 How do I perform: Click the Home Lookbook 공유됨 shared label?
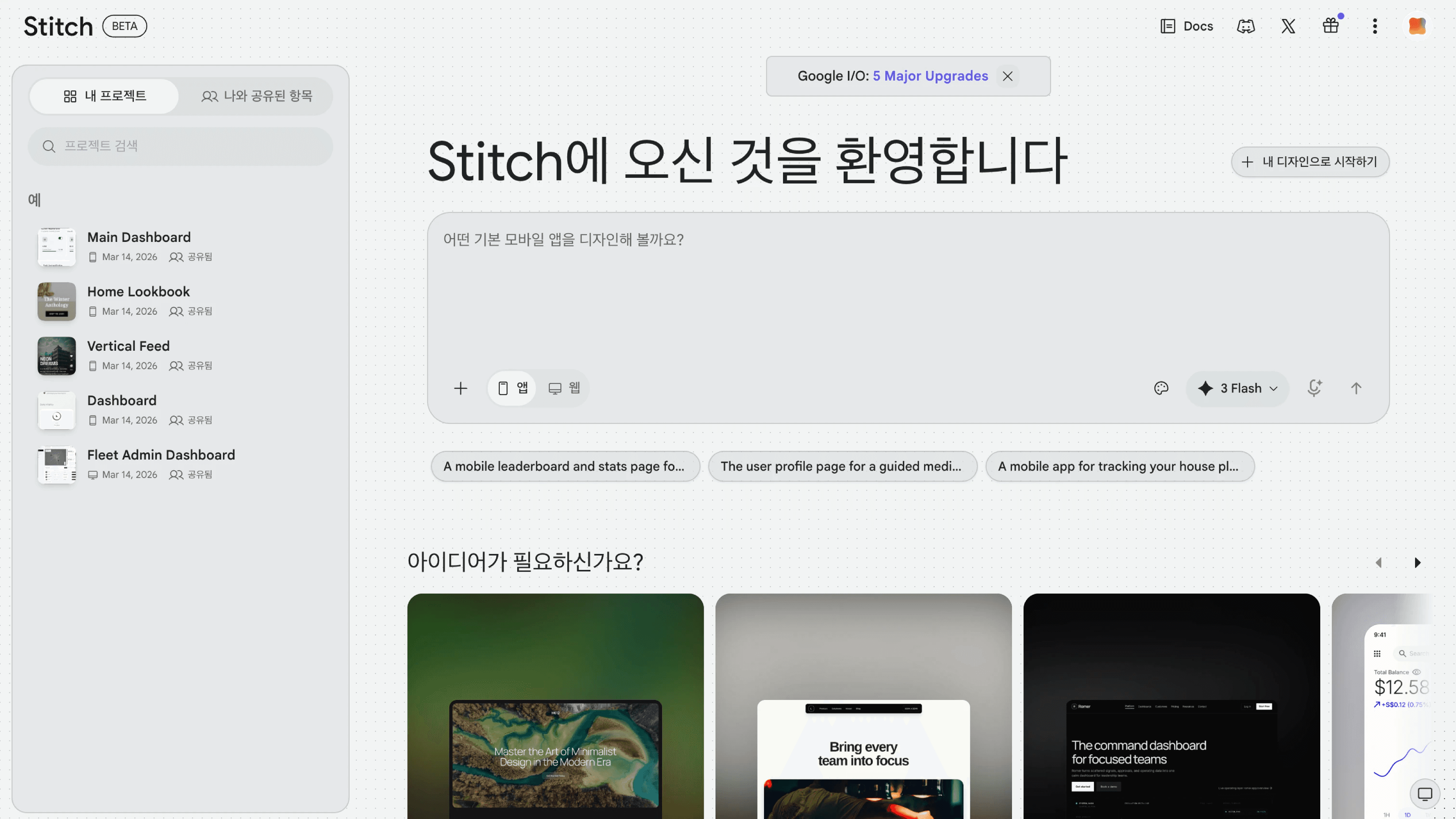(x=191, y=311)
